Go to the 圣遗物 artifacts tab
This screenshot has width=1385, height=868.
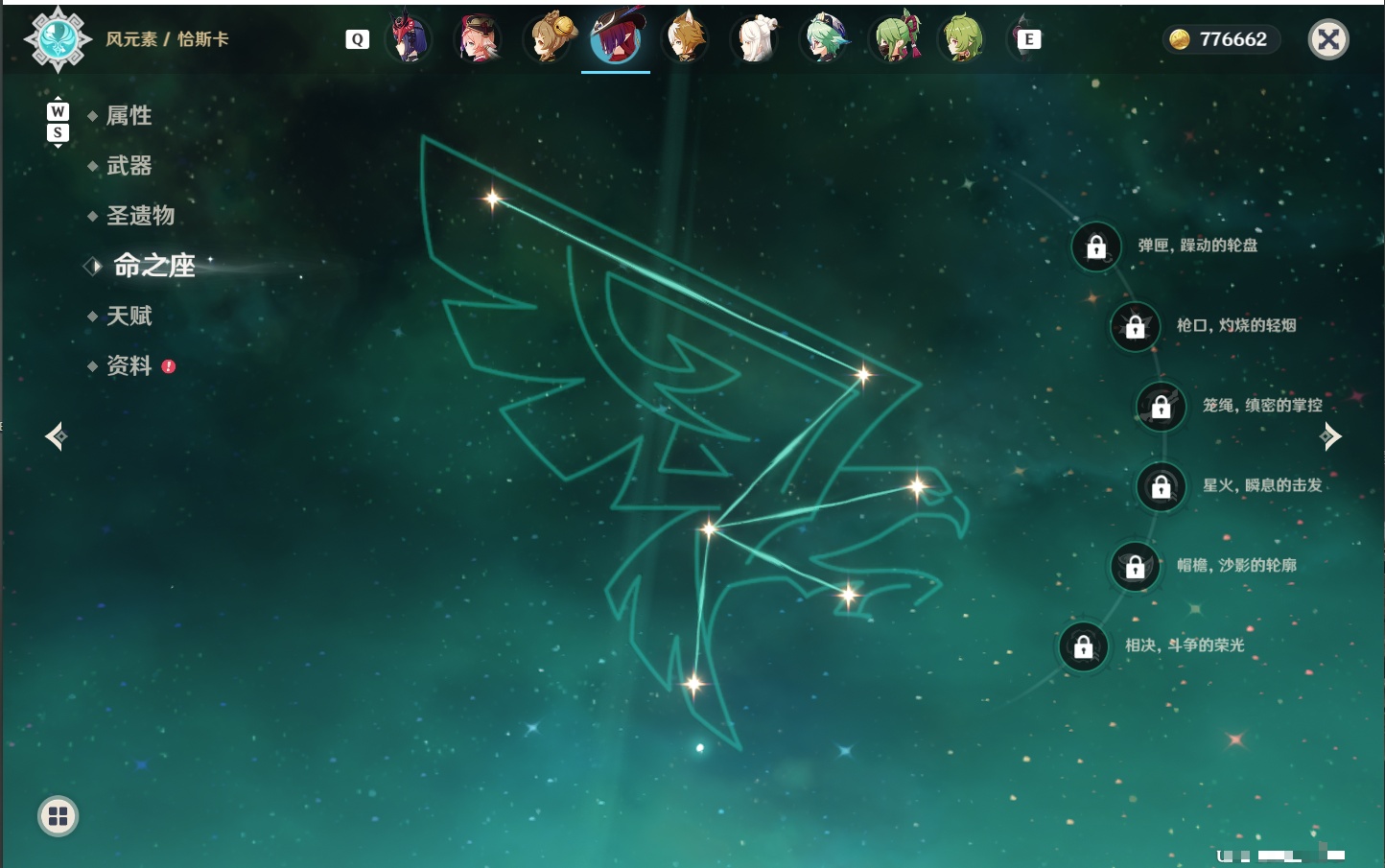click(140, 216)
